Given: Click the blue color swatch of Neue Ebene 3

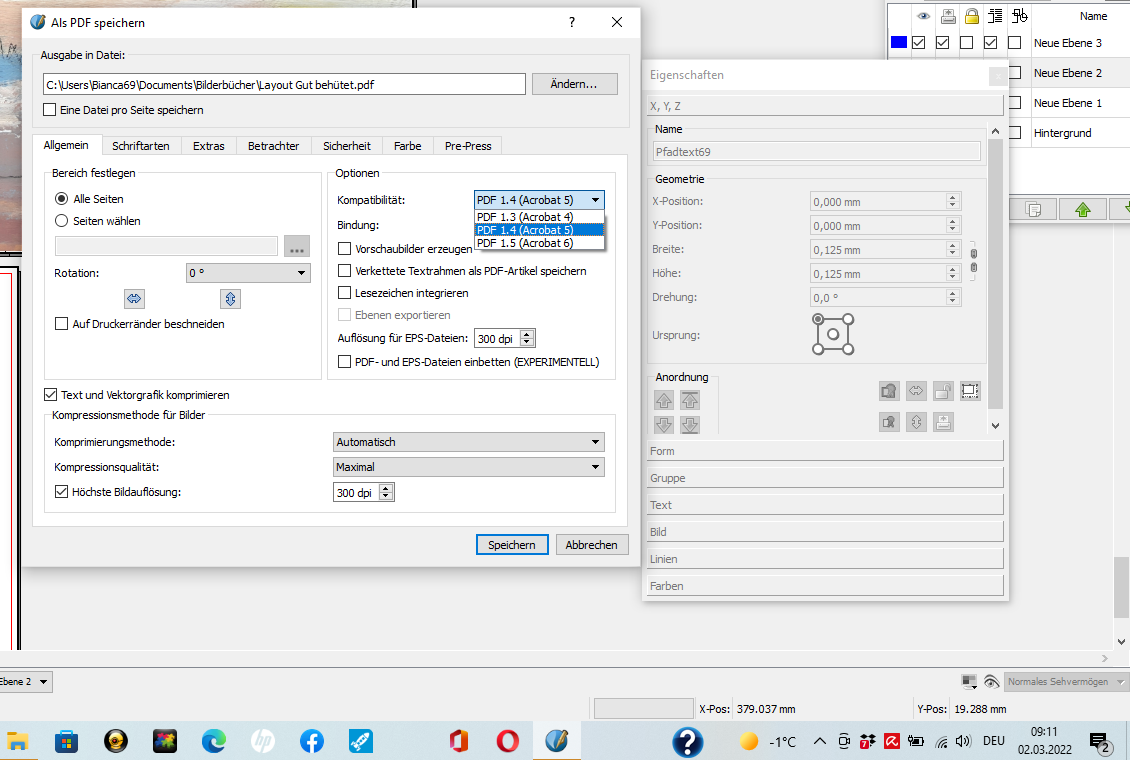Looking at the screenshot, I should (x=898, y=43).
